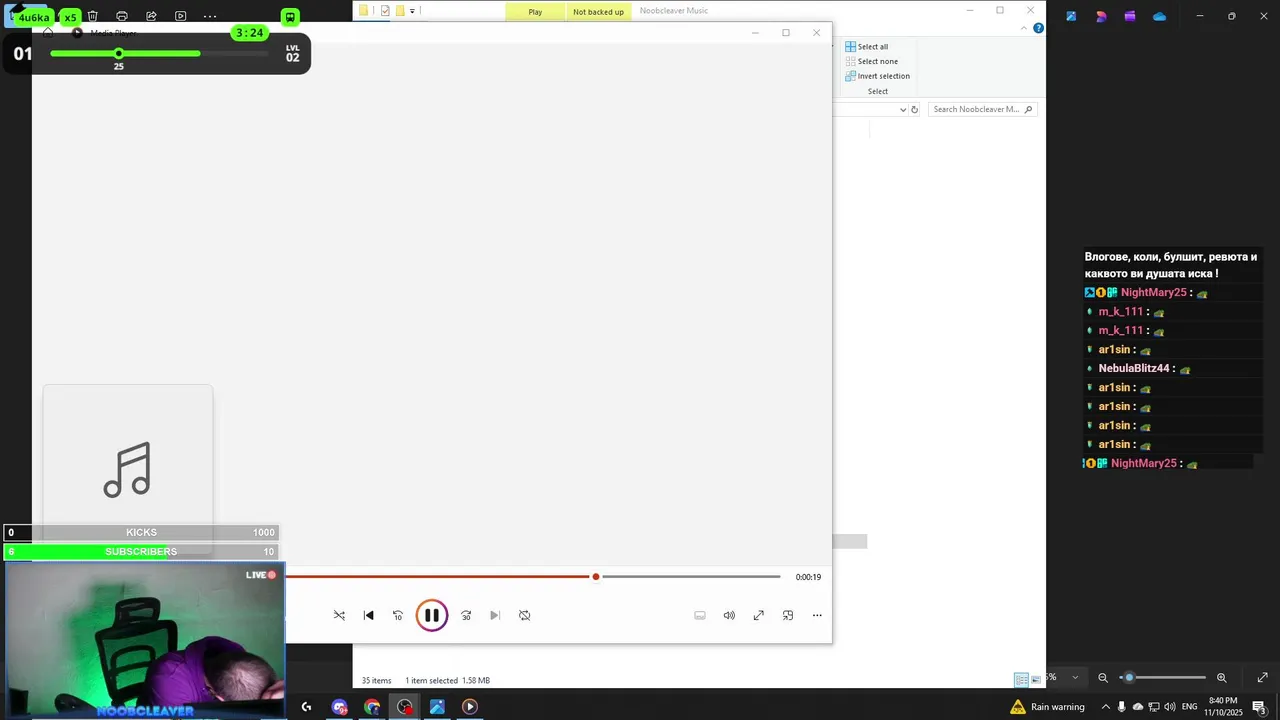1280x720 pixels.
Task: Open the OneDrive cloud icon in Photos
Action: (x=1159, y=16)
